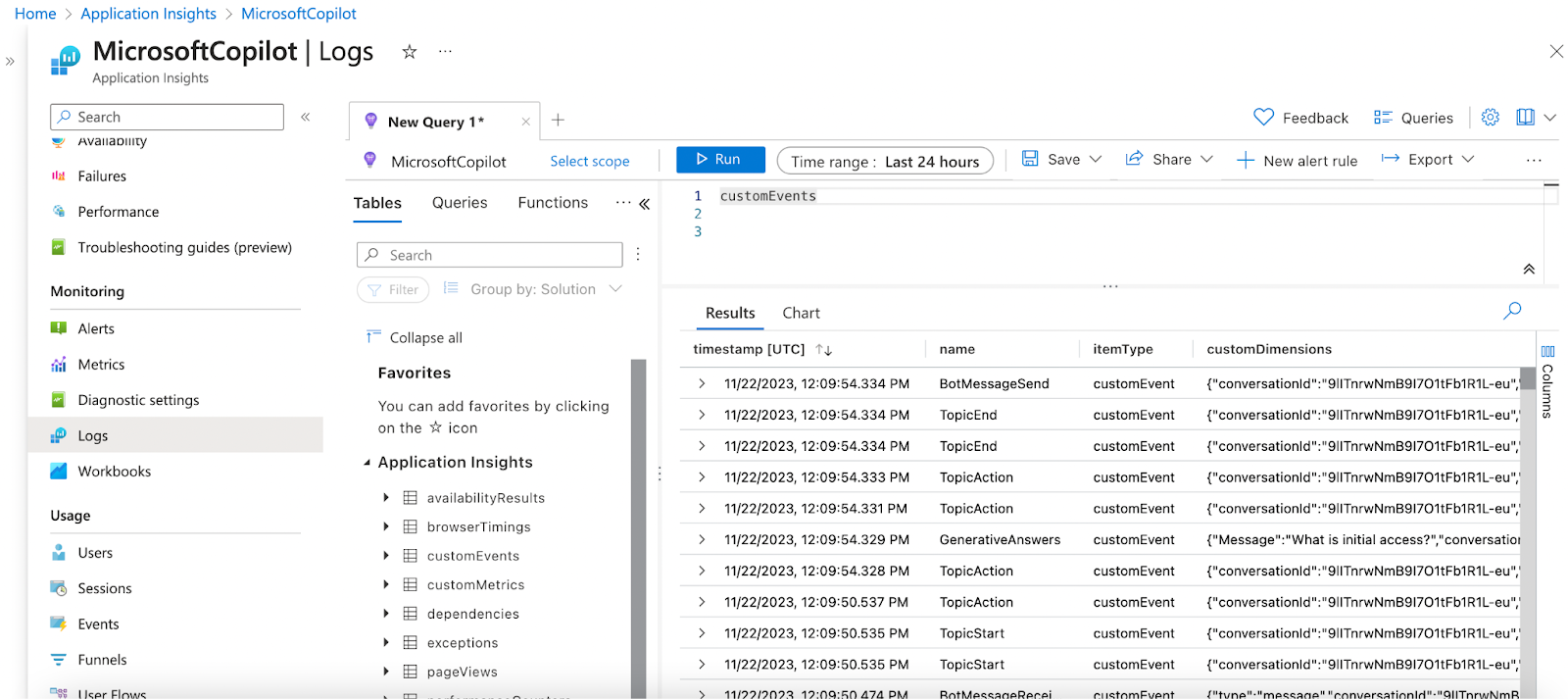1568x699 pixels.
Task: Click Collapse all
Action: pyautogui.click(x=414, y=337)
